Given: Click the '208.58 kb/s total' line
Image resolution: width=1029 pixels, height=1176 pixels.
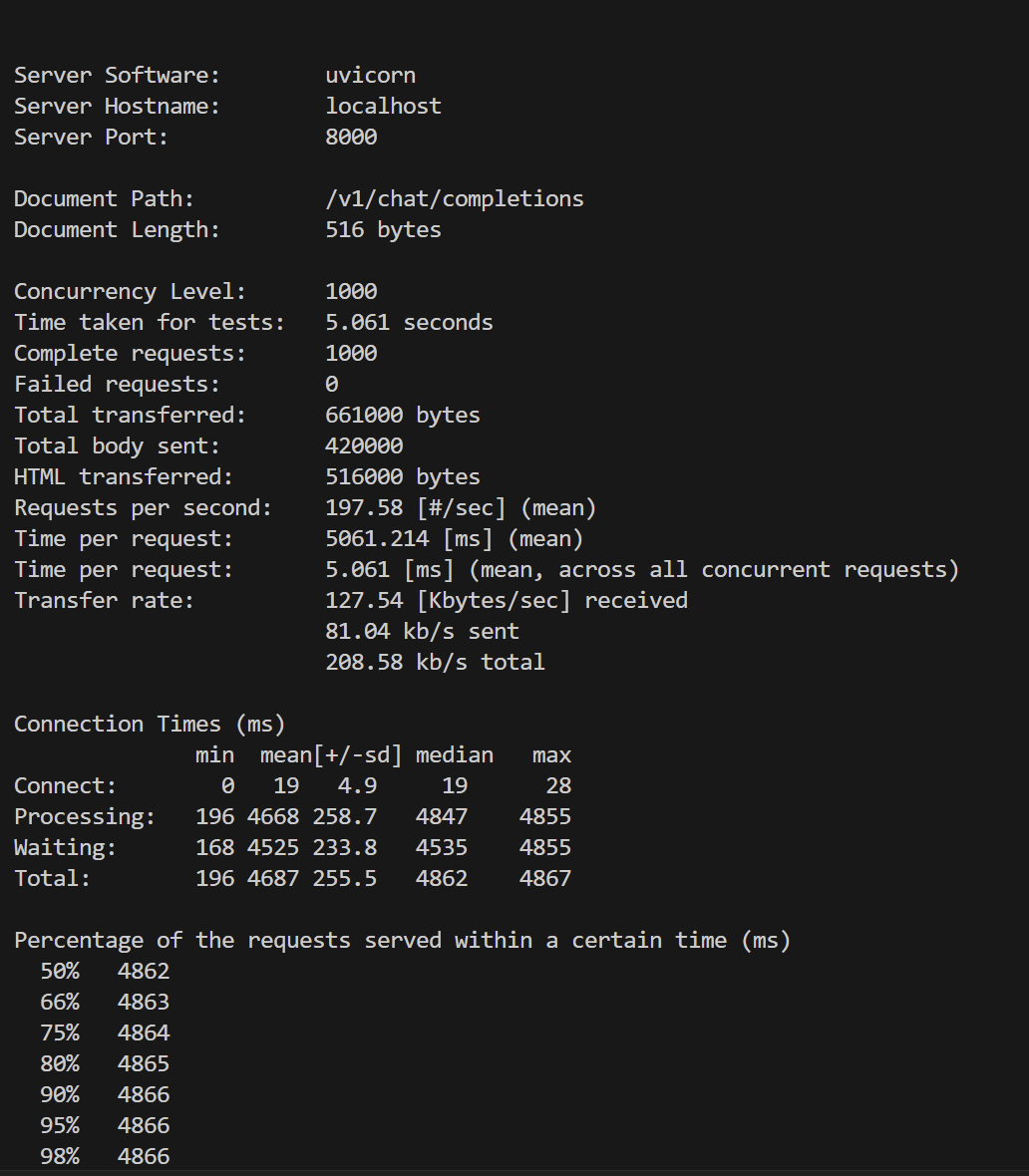Looking at the screenshot, I should click(x=435, y=663).
